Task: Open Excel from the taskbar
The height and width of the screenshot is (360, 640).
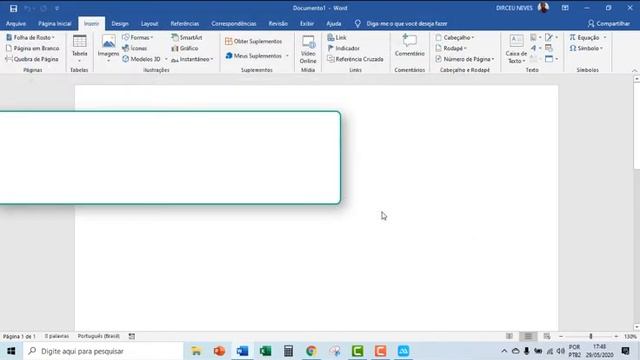Action: pyautogui.click(x=265, y=351)
